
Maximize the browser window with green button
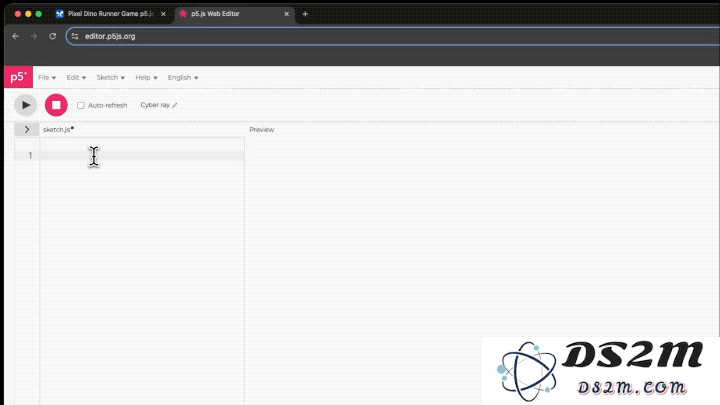pyautogui.click(x=39, y=14)
